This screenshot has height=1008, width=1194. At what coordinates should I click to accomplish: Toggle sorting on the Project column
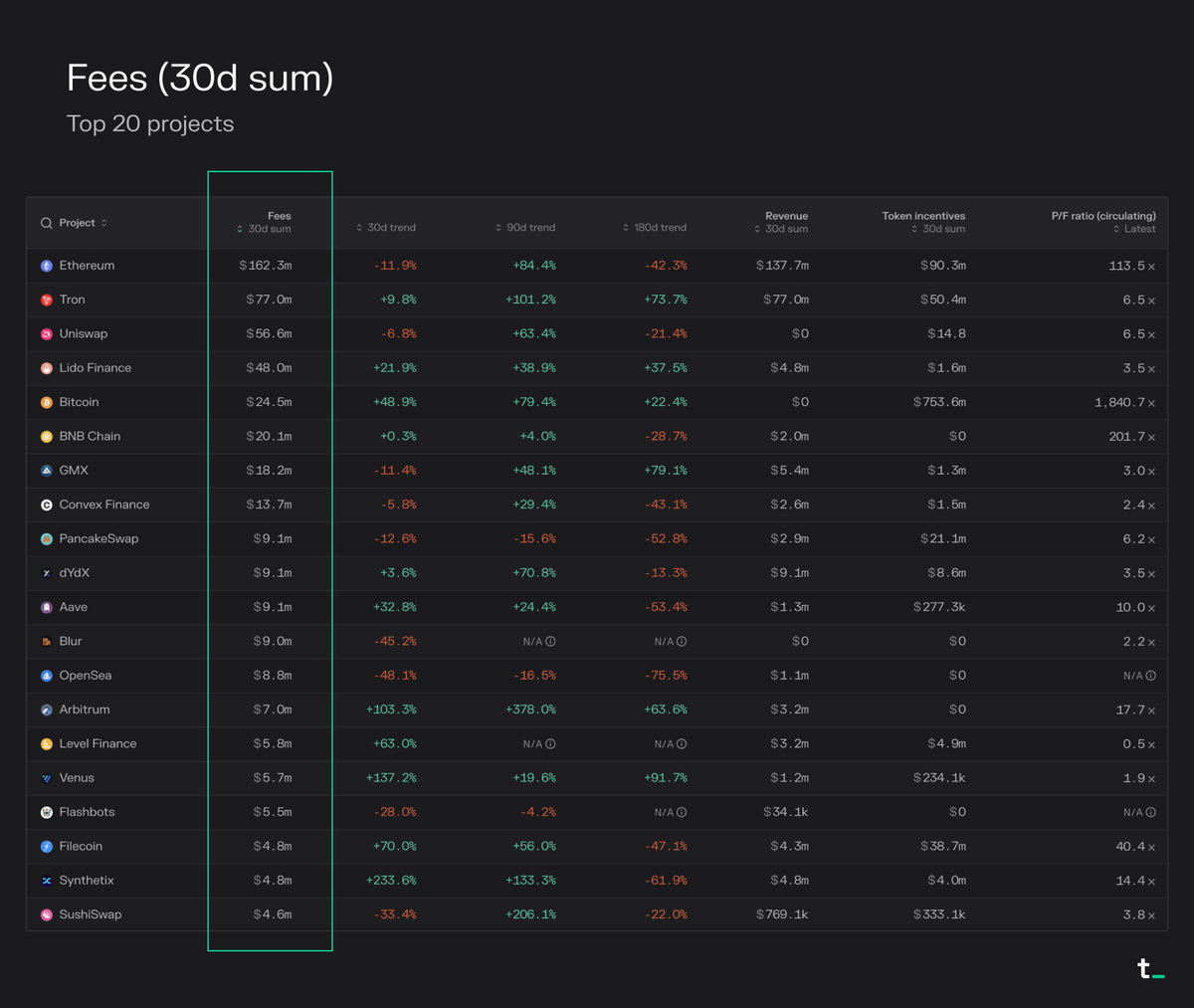(88, 223)
